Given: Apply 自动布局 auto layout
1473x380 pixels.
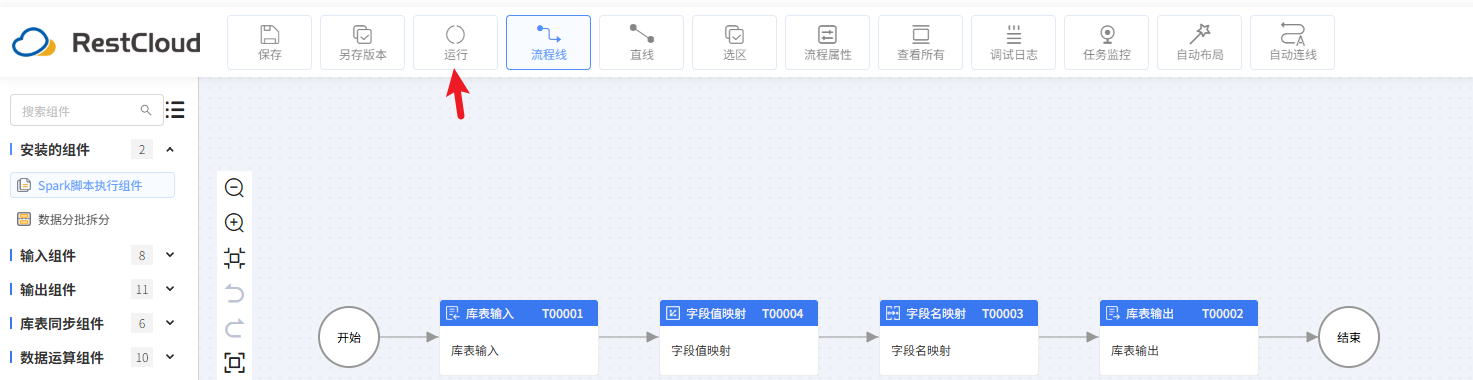Looking at the screenshot, I should 1200,42.
